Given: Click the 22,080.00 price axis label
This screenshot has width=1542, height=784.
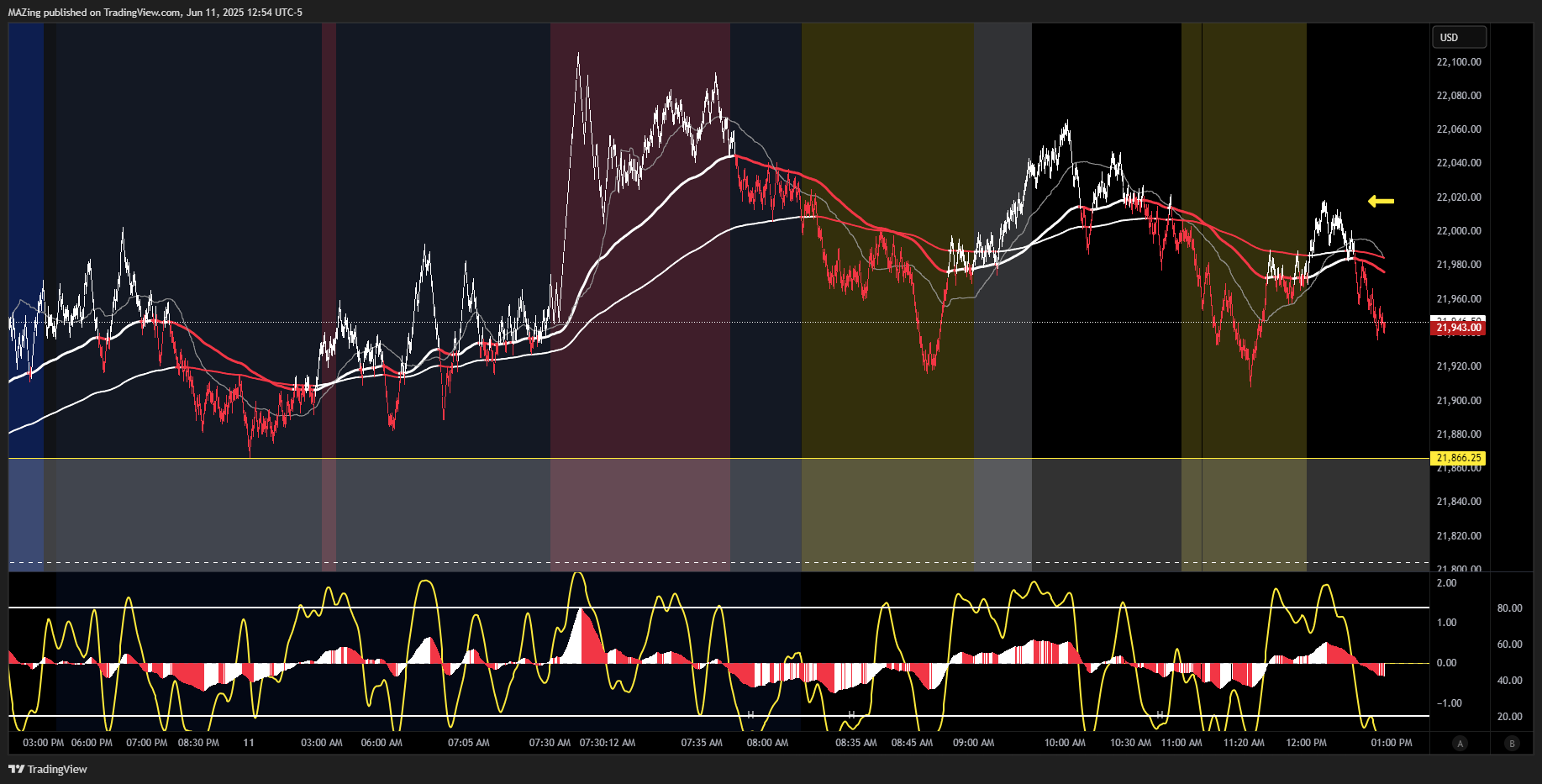Looking at the screenshot, I should (1459, 96).
